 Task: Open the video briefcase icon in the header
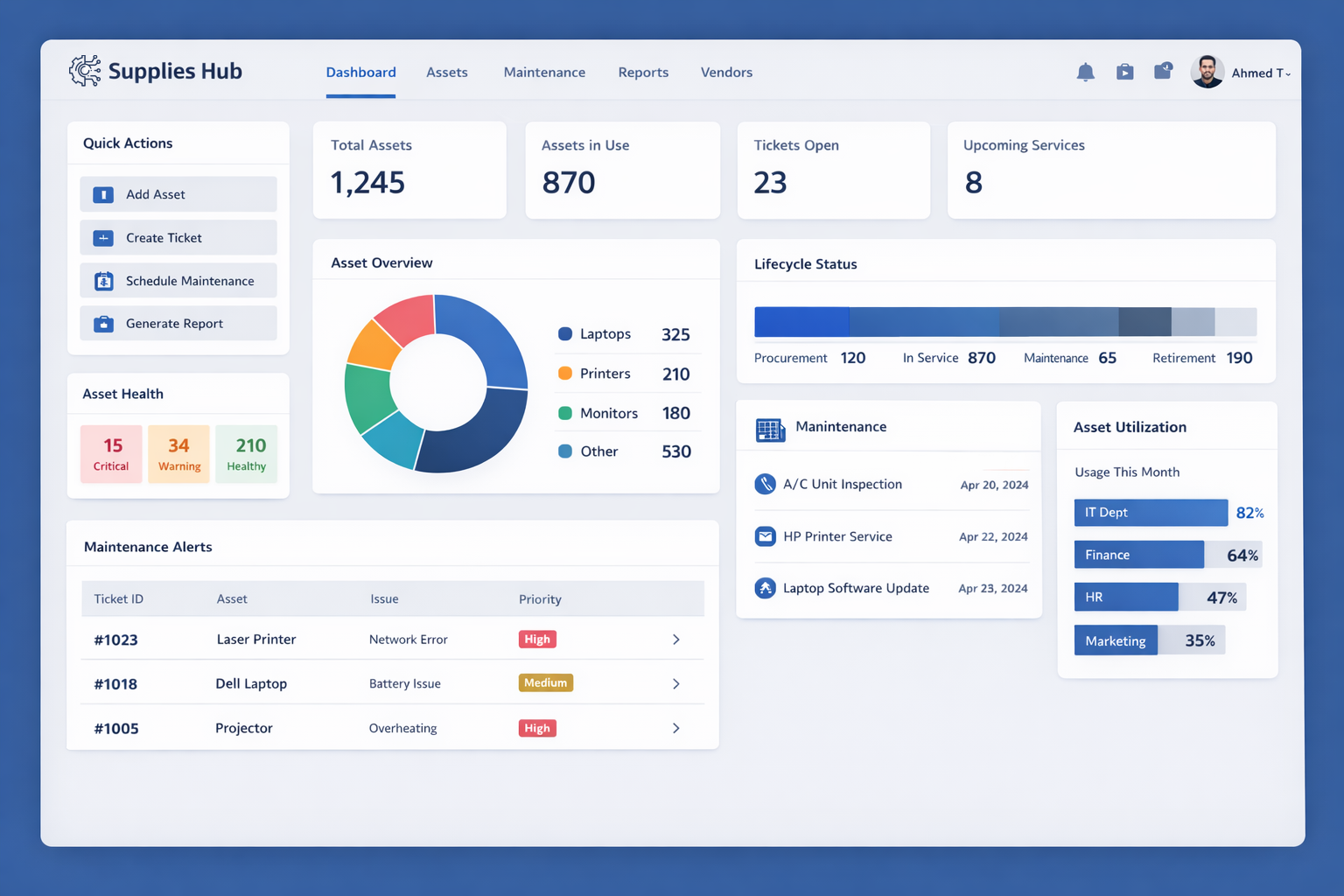tap(1124, 73)
